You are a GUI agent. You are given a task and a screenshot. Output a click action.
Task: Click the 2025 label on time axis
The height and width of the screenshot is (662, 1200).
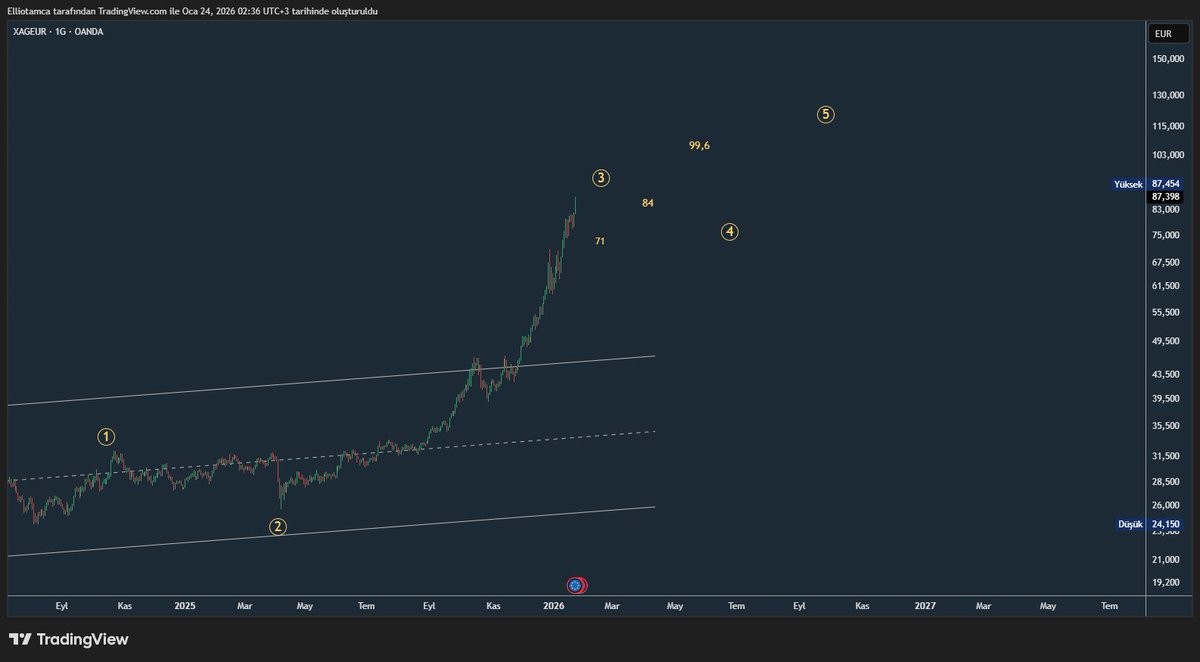(x=185, y=605)
